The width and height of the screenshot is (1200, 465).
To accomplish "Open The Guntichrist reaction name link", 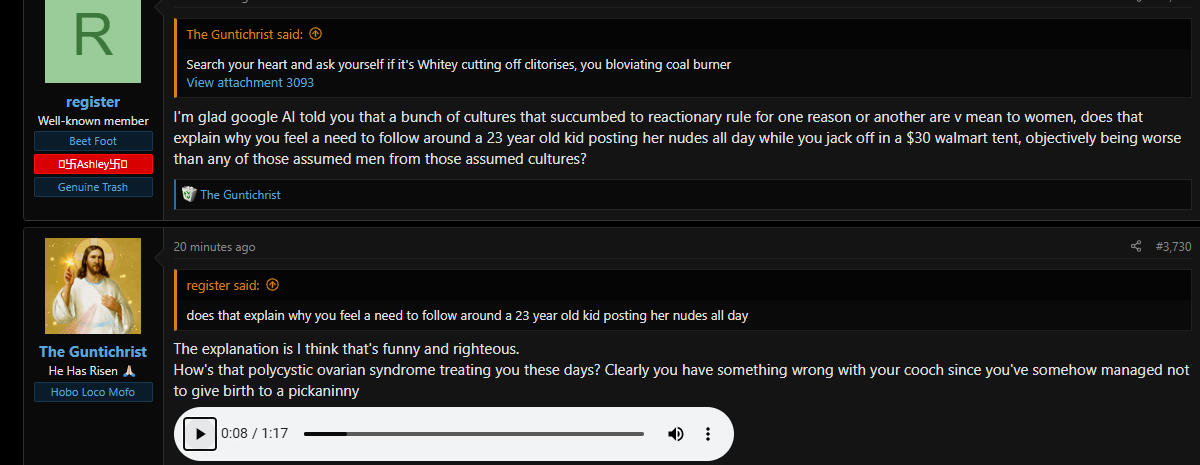I will click(x=240, y=195).
